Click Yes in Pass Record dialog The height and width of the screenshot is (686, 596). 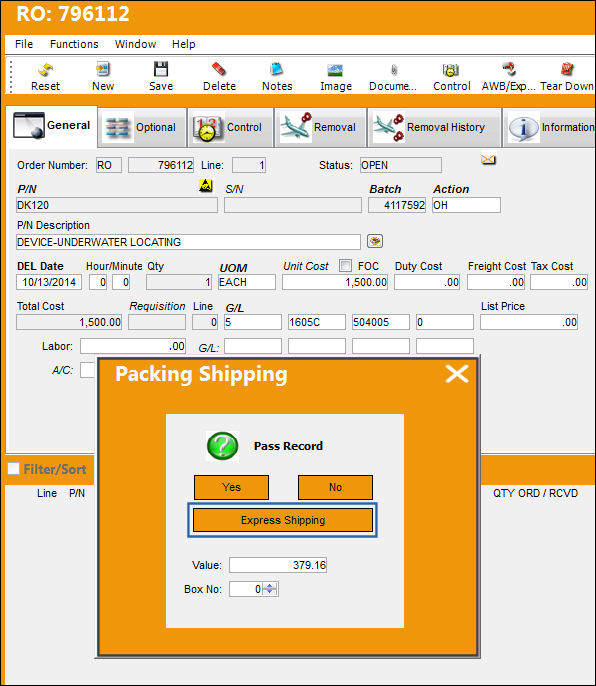231,487
